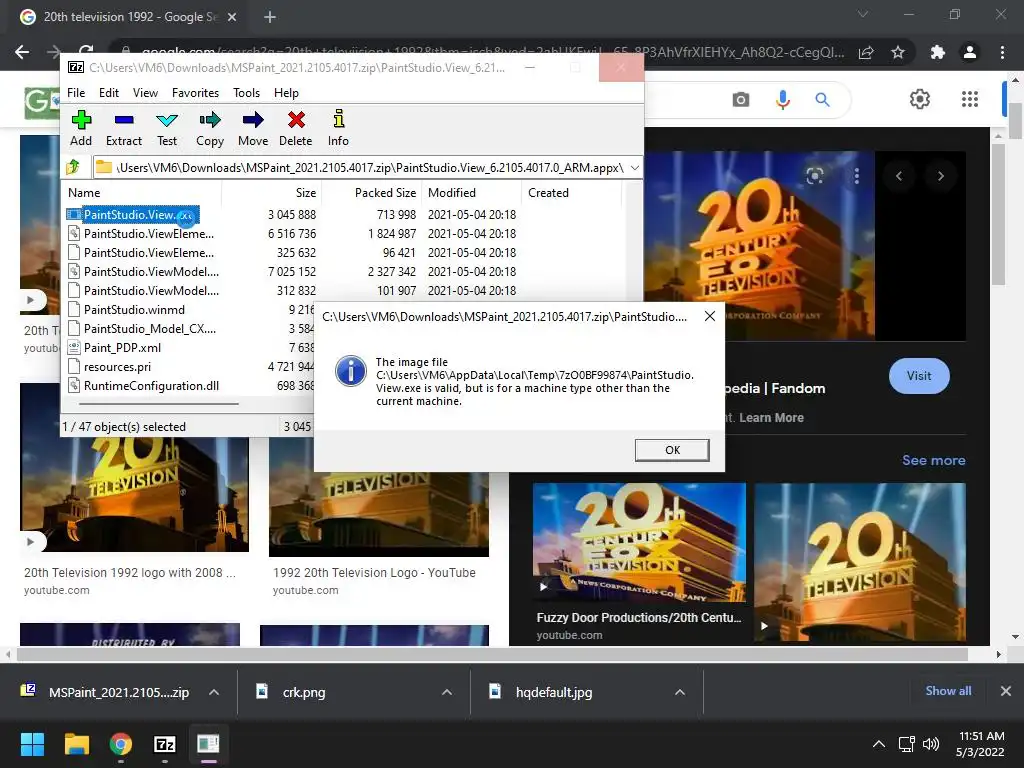Open the Edit menu in 7-Zip
This screenshot has height=768, width=1024.
coord(108,93)
